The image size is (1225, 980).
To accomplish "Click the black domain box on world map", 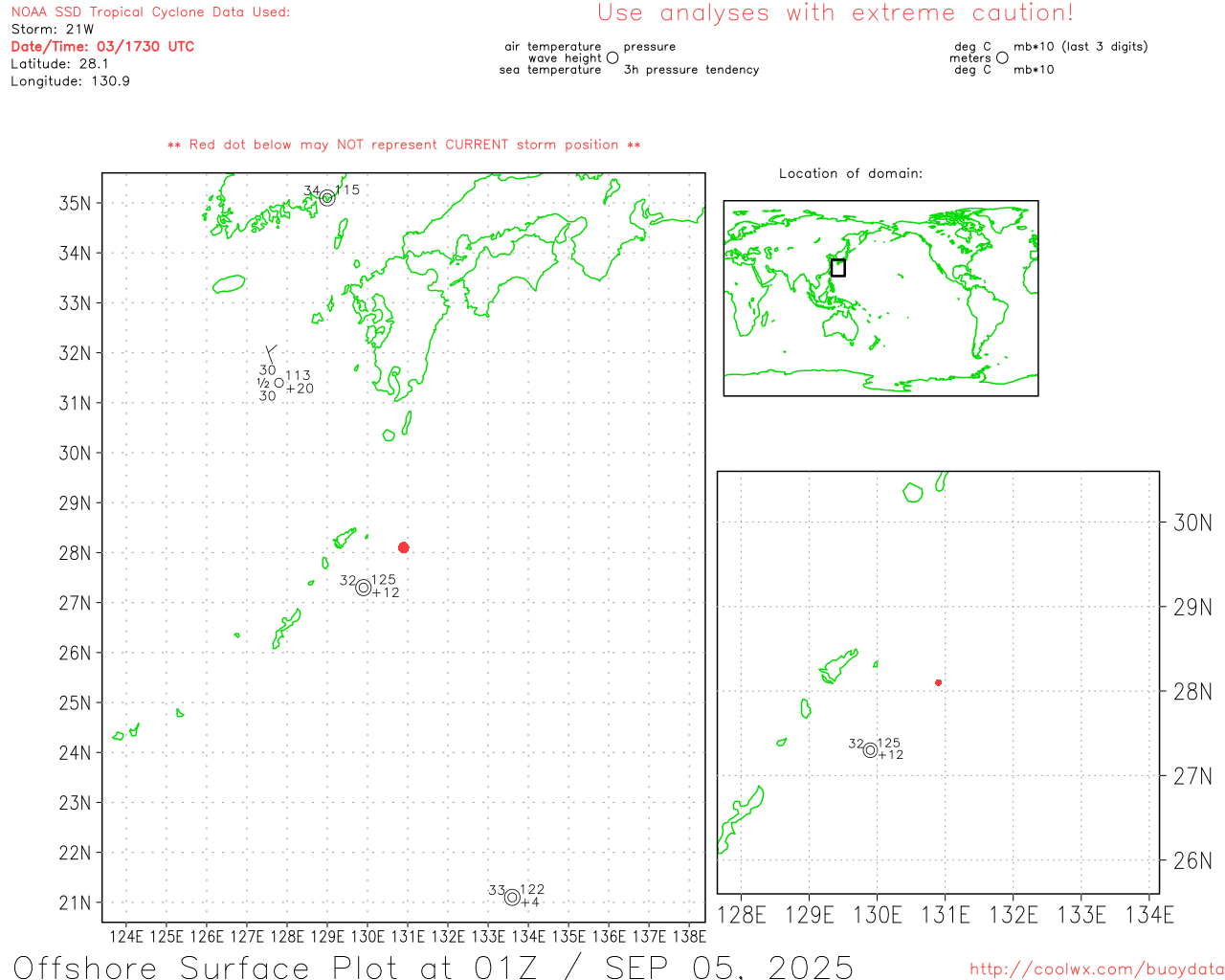I will pyautogui.click(x=838, y=268).
